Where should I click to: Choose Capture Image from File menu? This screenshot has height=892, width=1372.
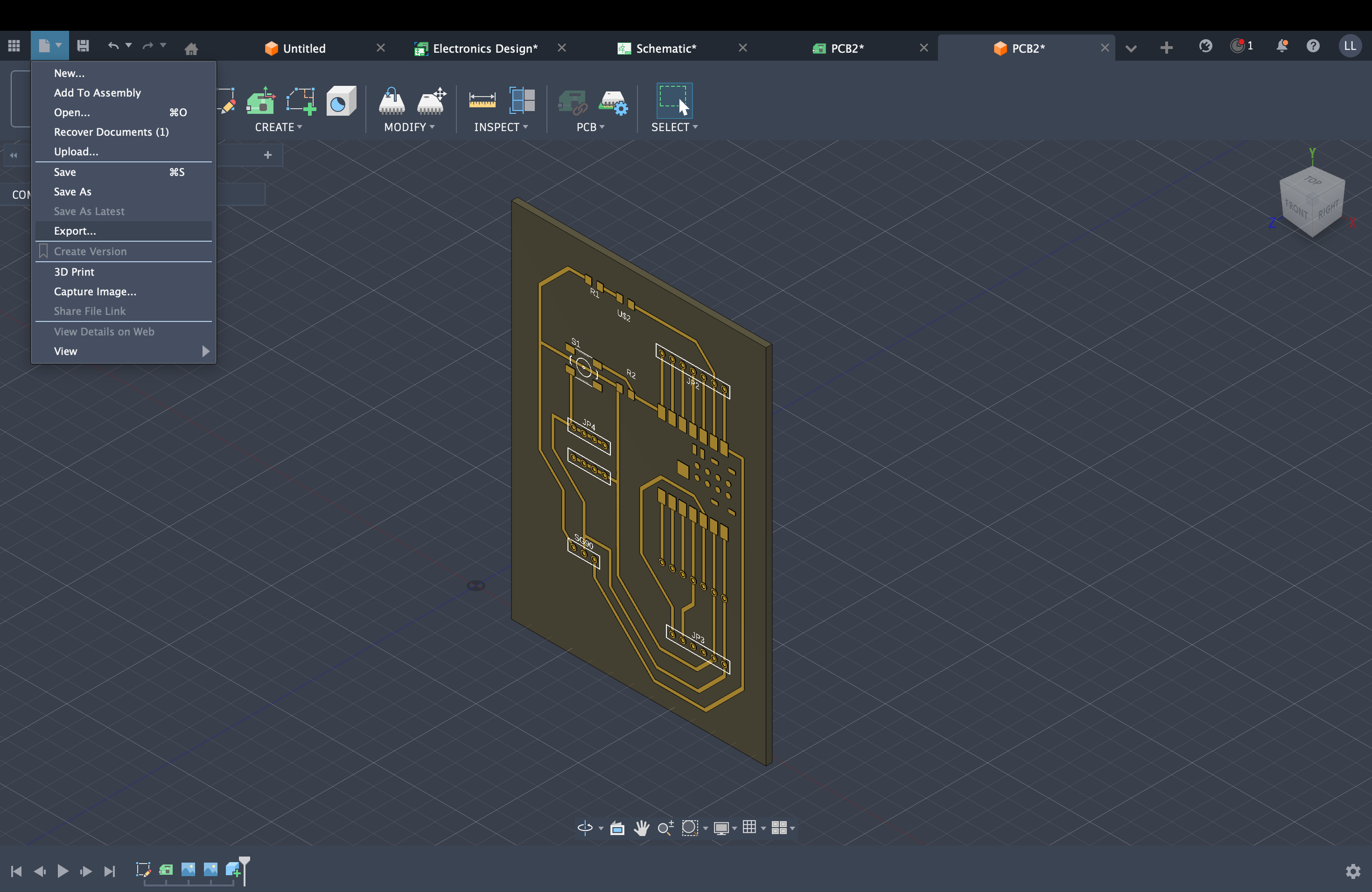click(x=95, y=292)
